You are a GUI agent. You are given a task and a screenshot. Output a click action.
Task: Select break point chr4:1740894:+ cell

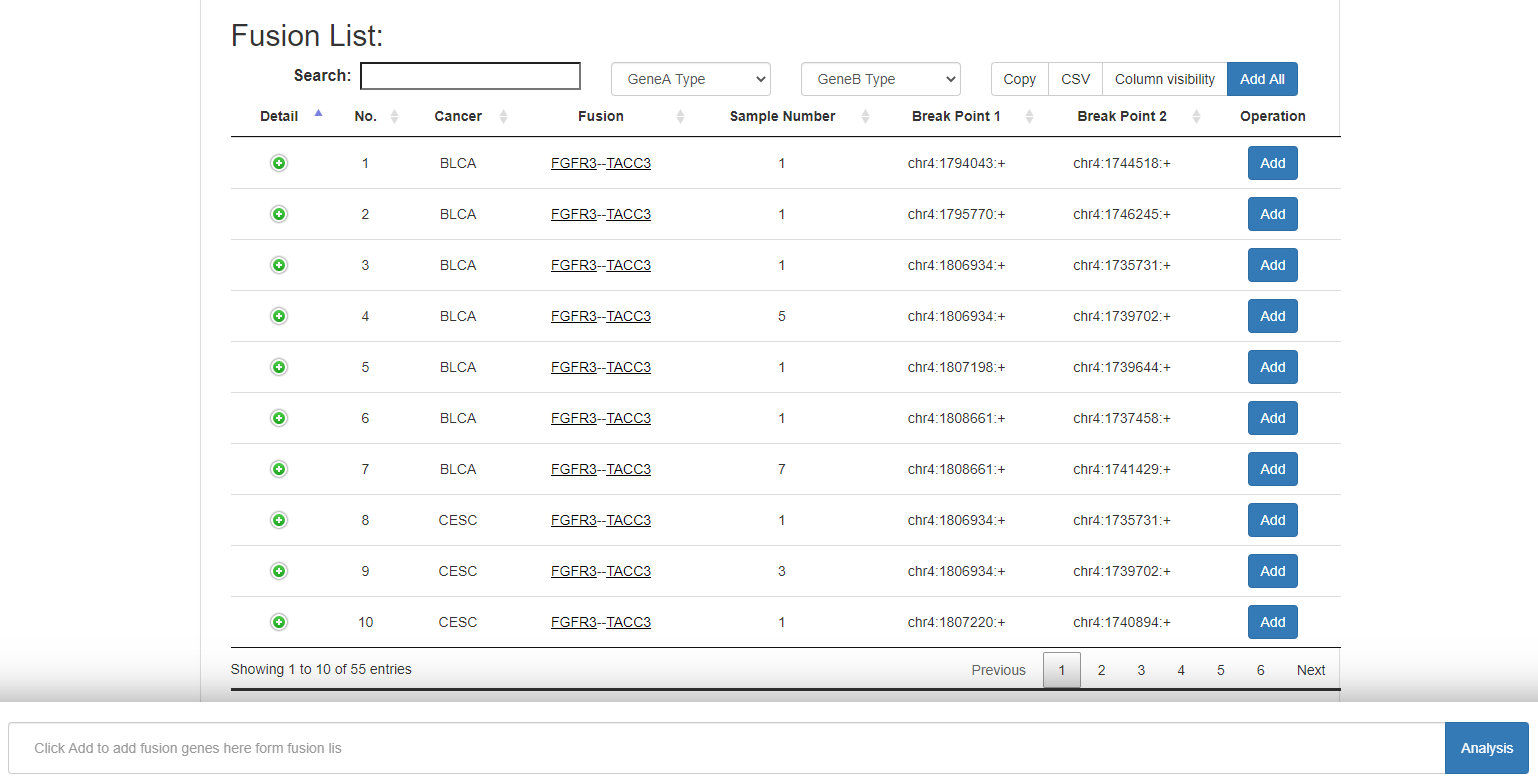[x=1122, y=622]
